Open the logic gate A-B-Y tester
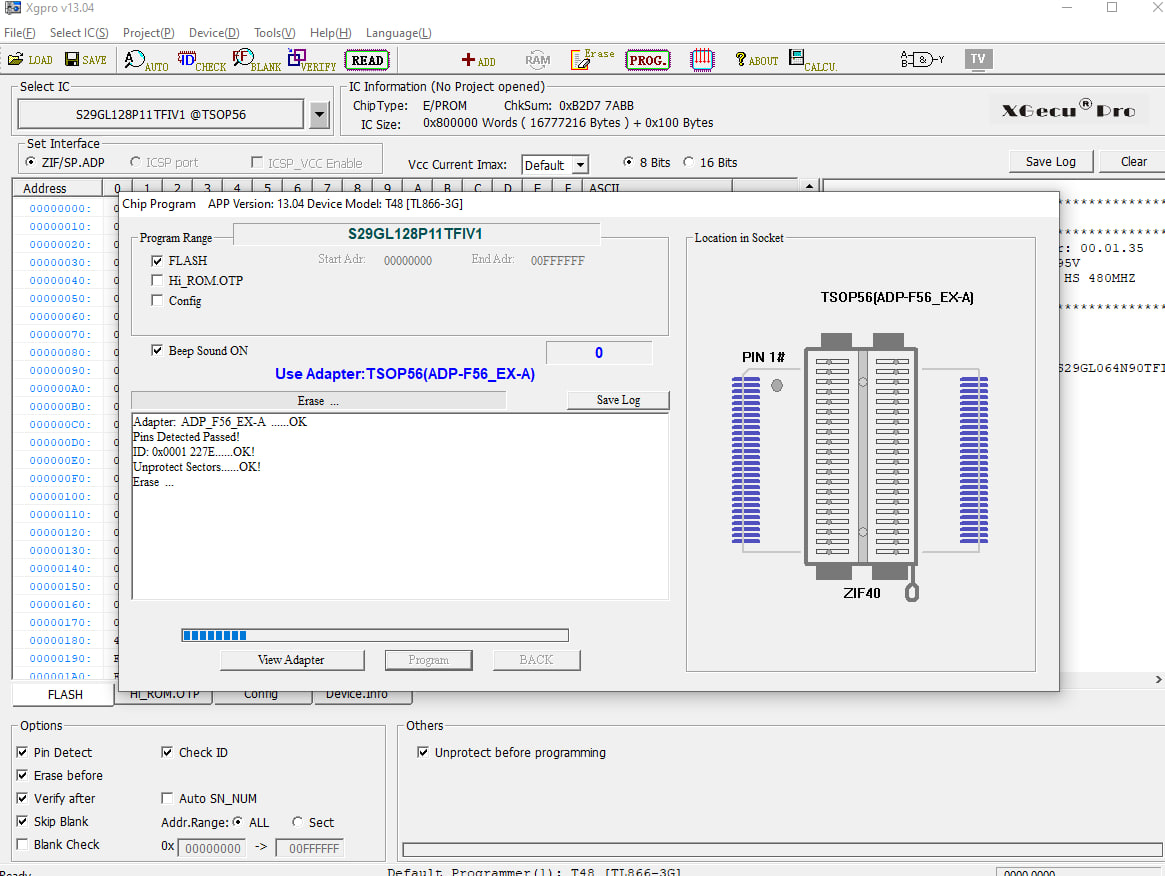The height and width of the screenshot is (876, 1165). click(919, 59)
